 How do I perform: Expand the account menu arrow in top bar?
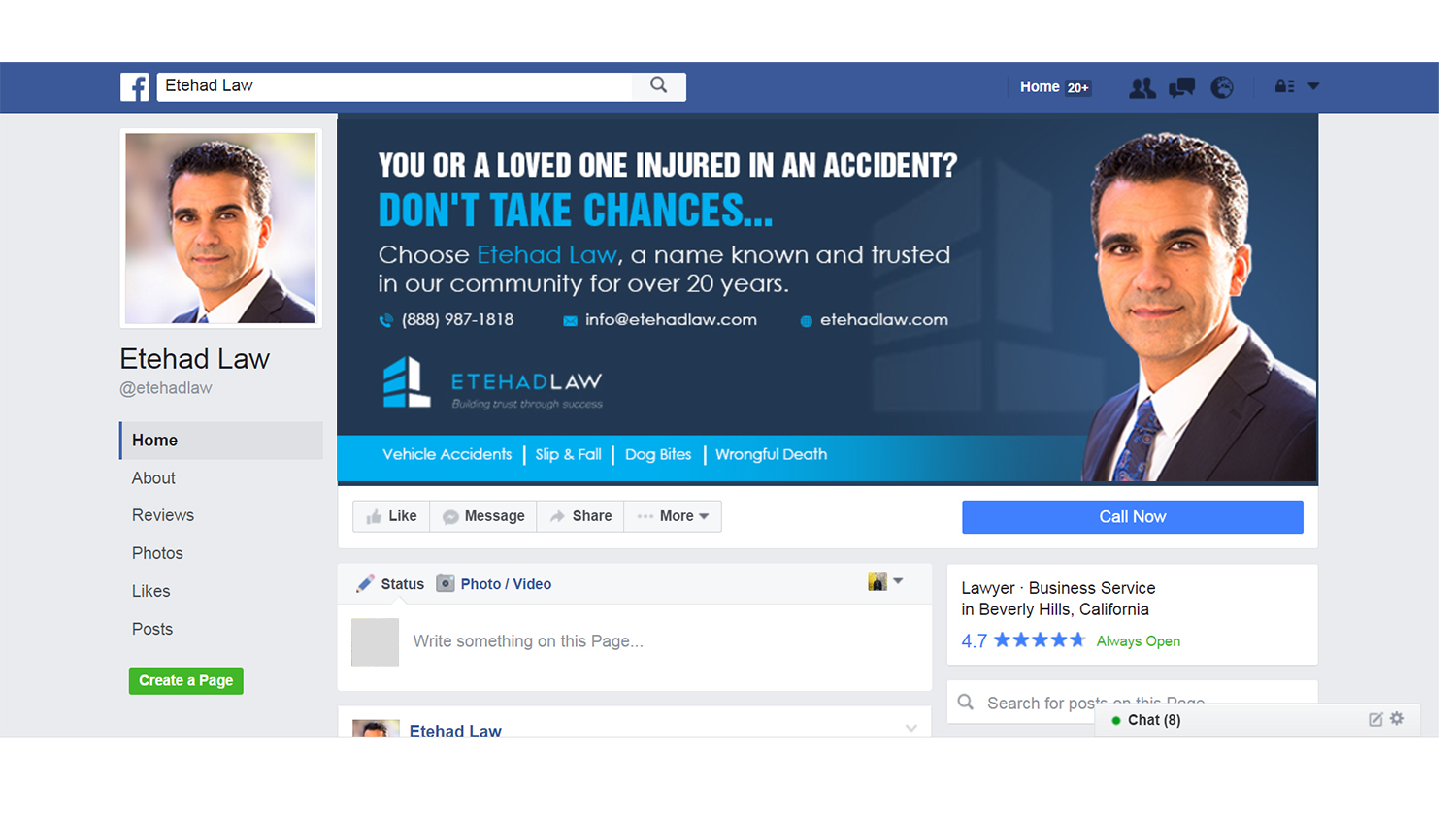click(1313, 86)
